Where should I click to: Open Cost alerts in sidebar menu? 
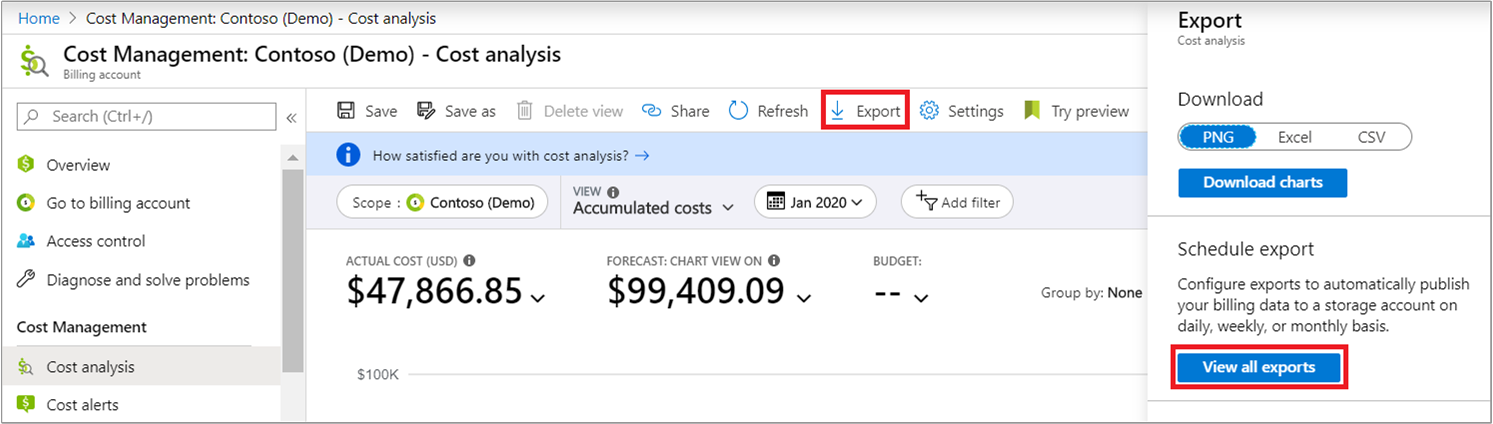pos(82,405)
